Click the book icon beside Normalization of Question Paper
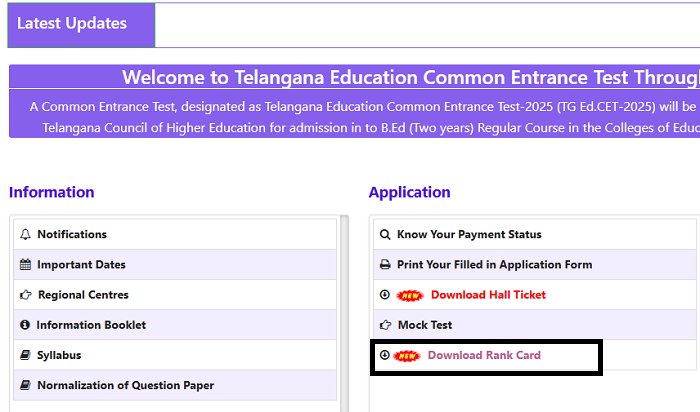The height and width of the screenshot is (412, 700). [x=25, y=385]
